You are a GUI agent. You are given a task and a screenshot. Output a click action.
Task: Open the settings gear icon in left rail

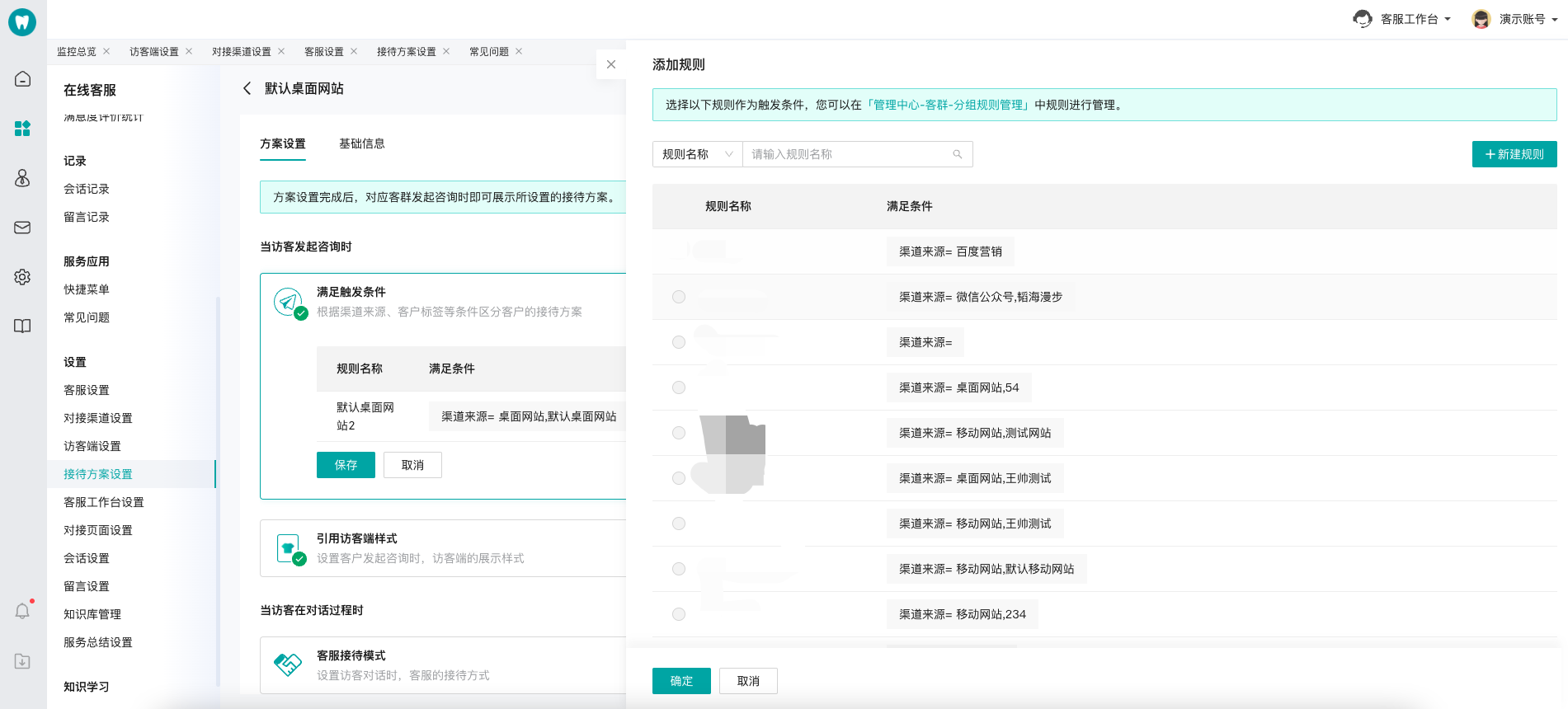click(x=22, y=277)
